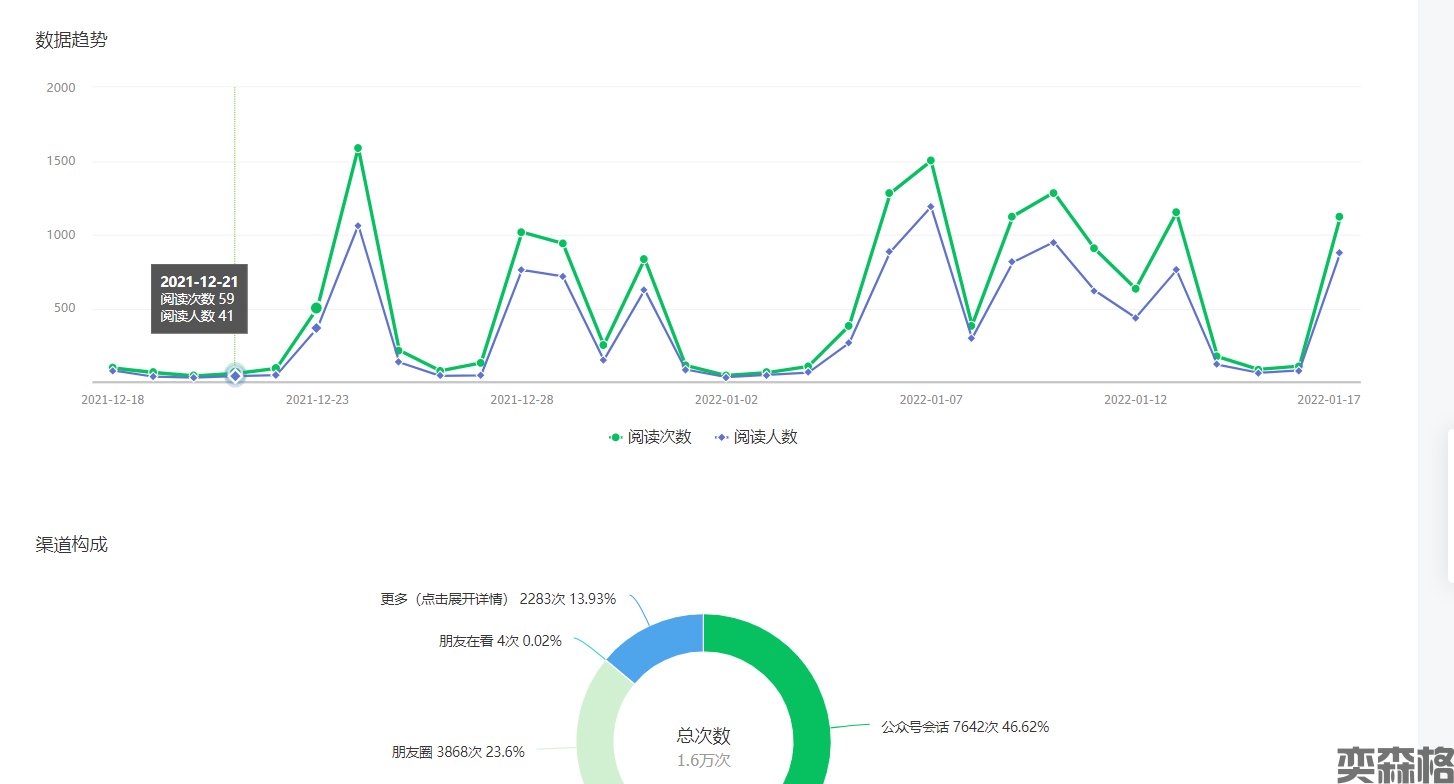Click the green data point at 2021-12-28

pos(521,232)
